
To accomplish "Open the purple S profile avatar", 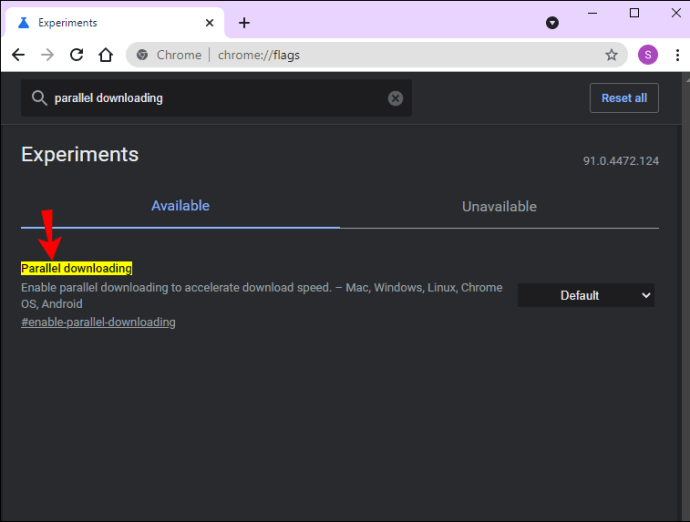I will tap(648, 55).
